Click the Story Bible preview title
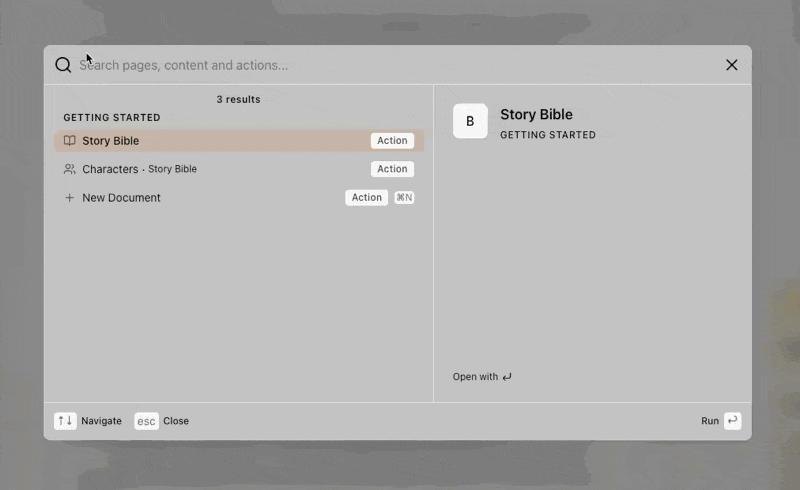The height and width of the screenshot is (490, 800). click(536, 114)
